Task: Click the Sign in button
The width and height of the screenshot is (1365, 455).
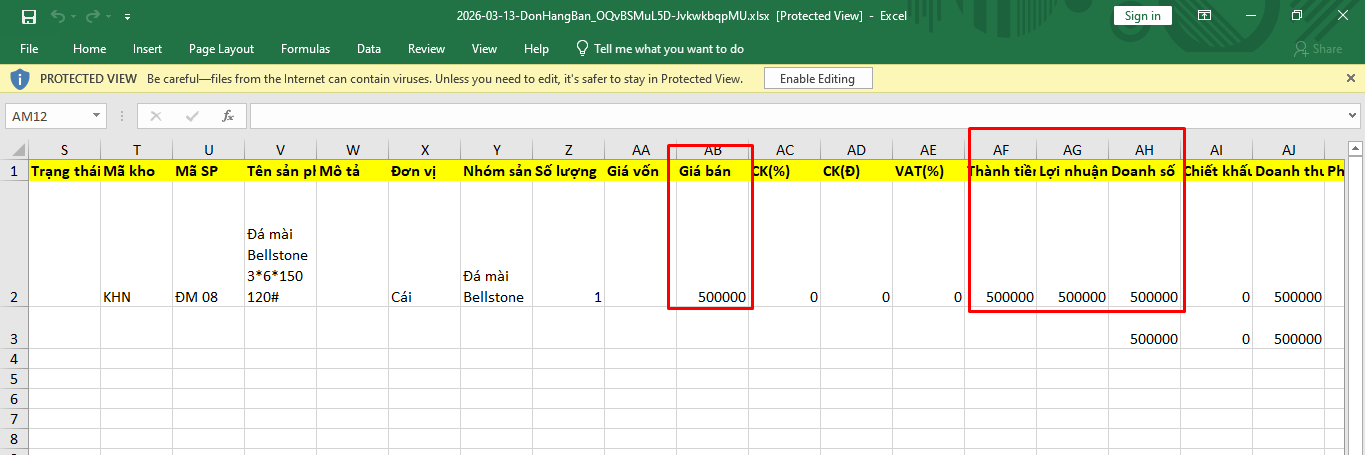Action: point(1142,16)
